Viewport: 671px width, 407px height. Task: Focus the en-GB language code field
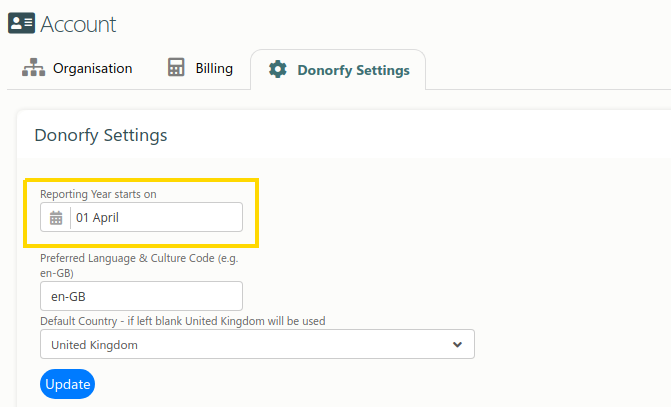(x=141, y=296)
